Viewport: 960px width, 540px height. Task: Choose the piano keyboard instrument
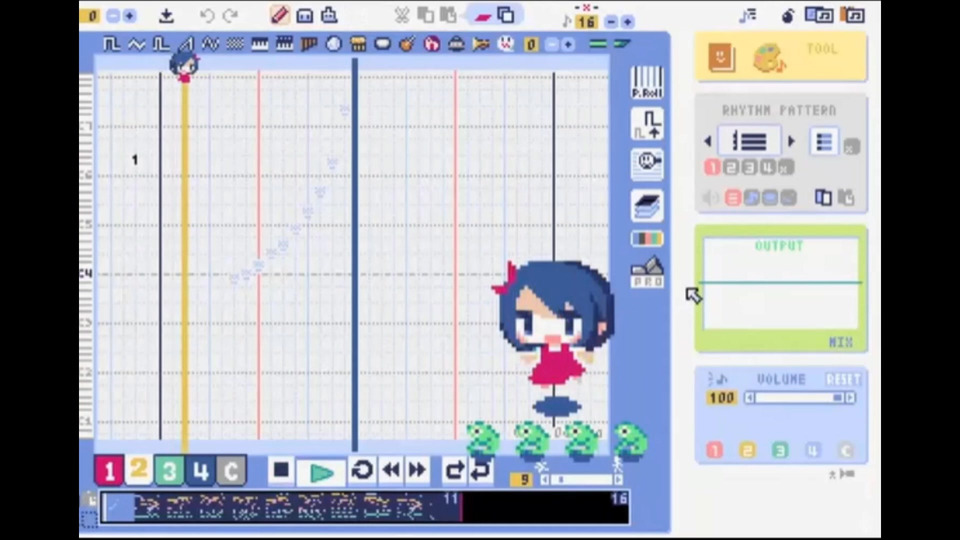pyautogui.click(x=260, y=44)
